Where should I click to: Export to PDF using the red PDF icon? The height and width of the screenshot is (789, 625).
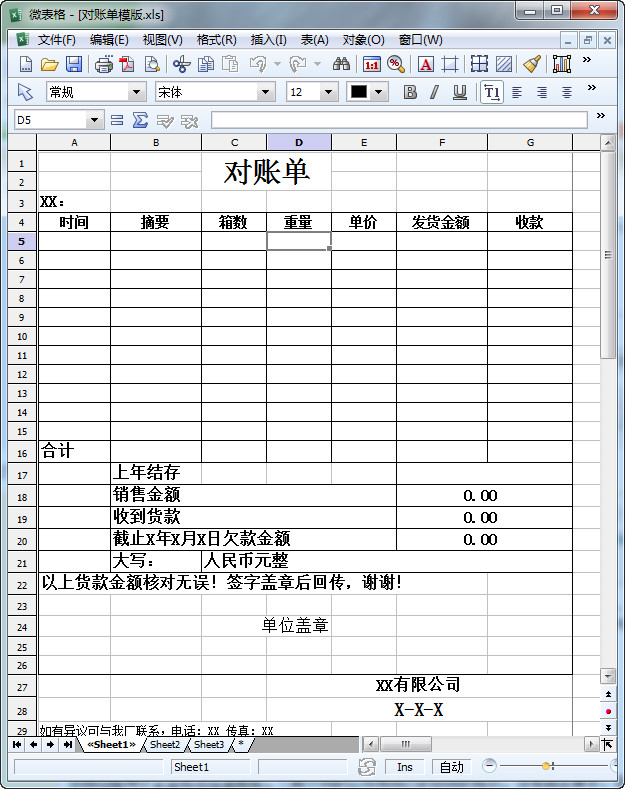click(127, 64)
